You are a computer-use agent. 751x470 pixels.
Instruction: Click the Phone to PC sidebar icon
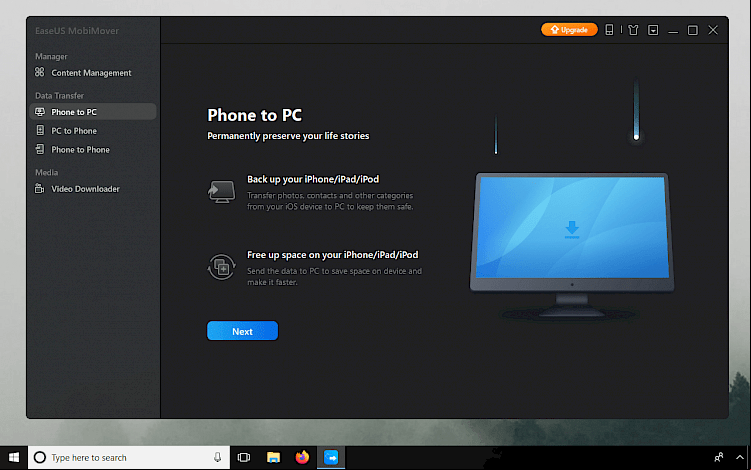pos(40,112)
